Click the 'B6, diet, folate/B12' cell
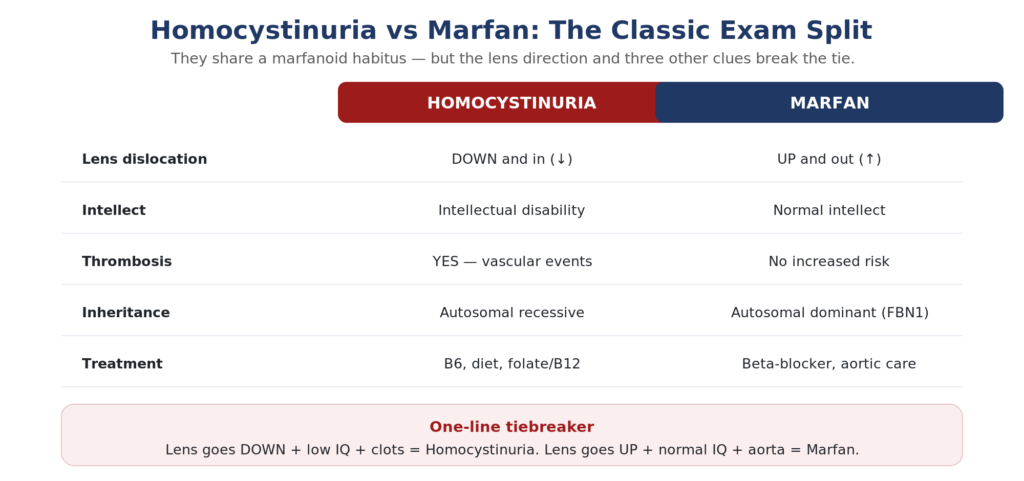 512,364
